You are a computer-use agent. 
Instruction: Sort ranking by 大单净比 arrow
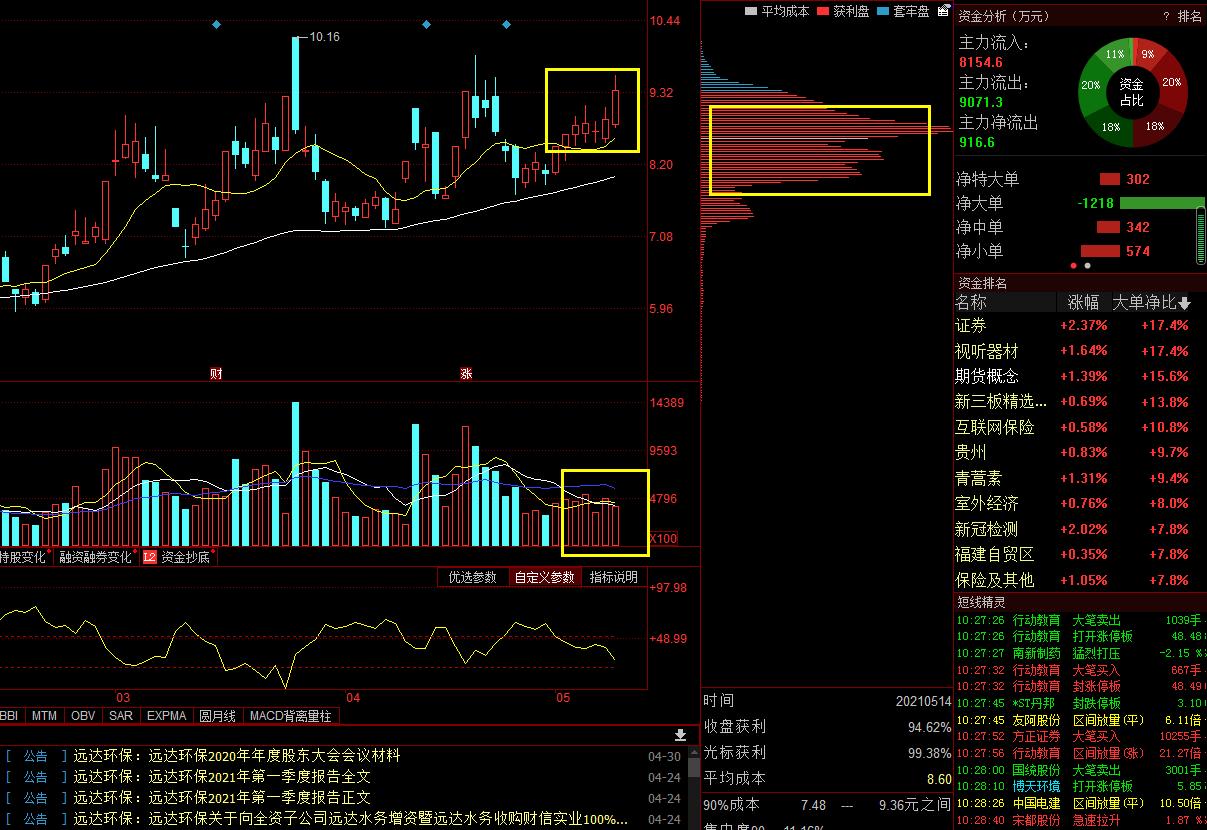pos(1185,303)
